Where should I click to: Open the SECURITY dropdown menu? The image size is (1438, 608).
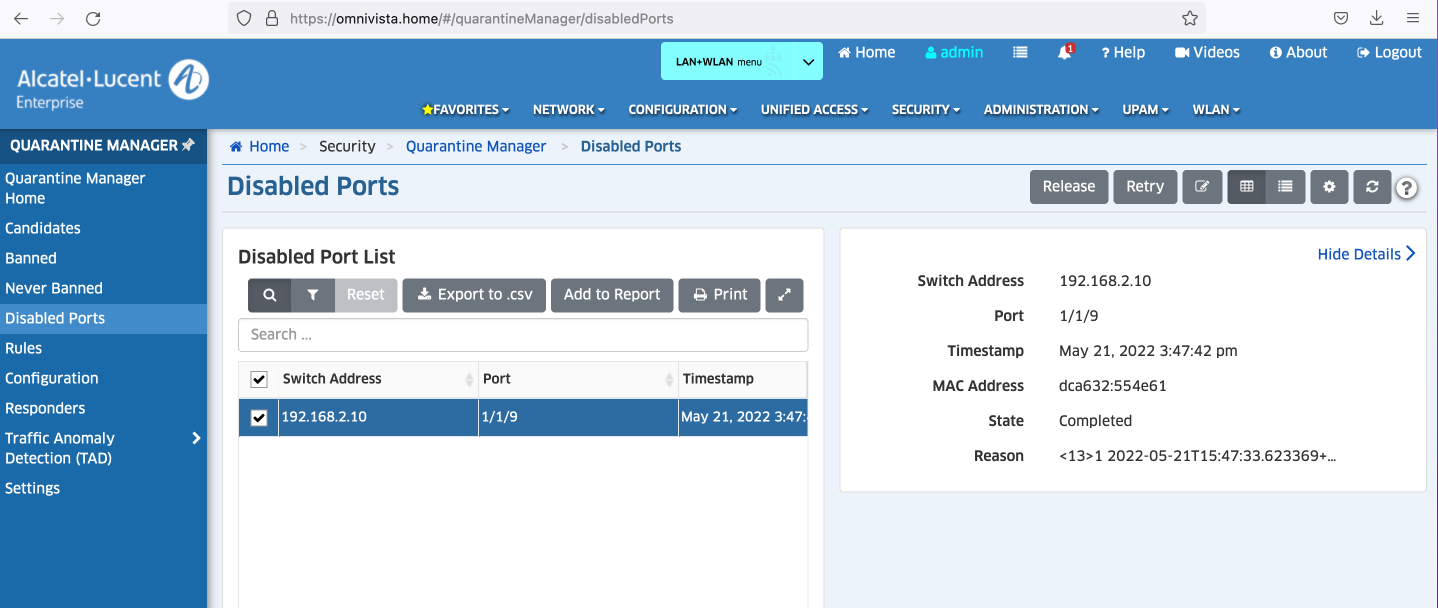tap(925, 110)
